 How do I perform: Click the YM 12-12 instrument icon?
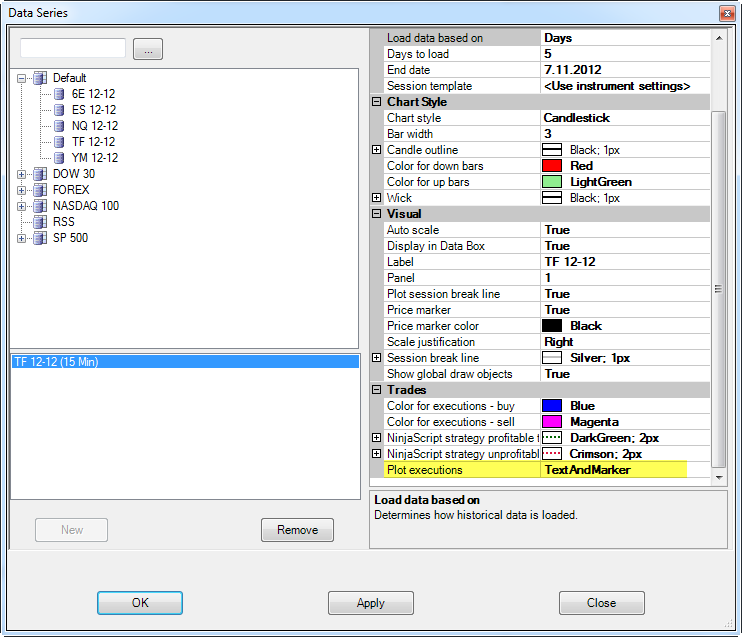tap(59, 158)
